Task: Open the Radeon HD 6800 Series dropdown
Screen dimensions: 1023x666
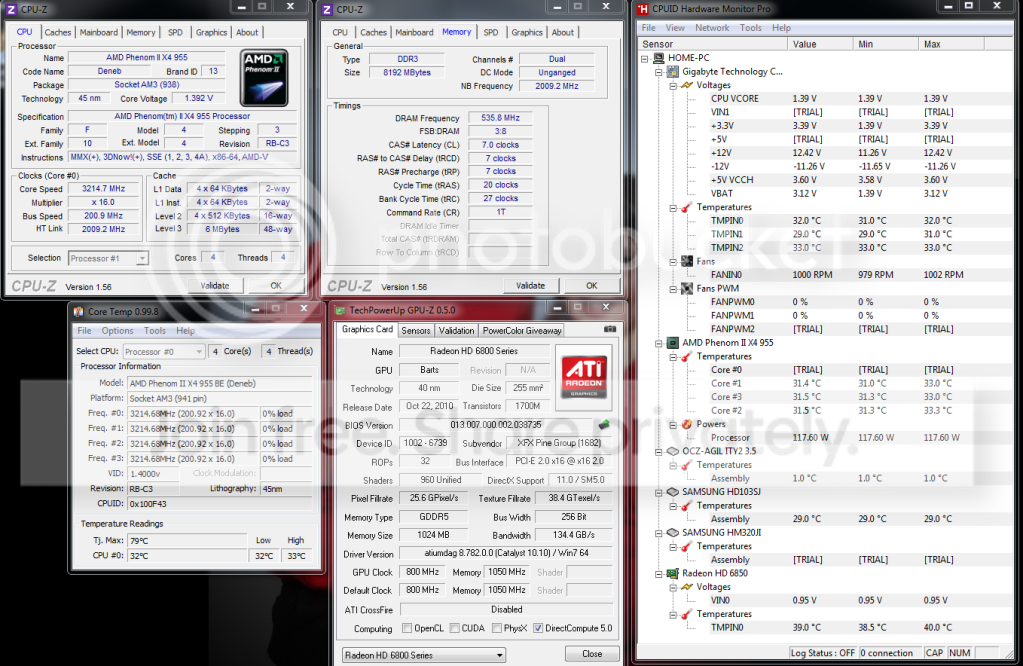Action: tap(423, 655)
